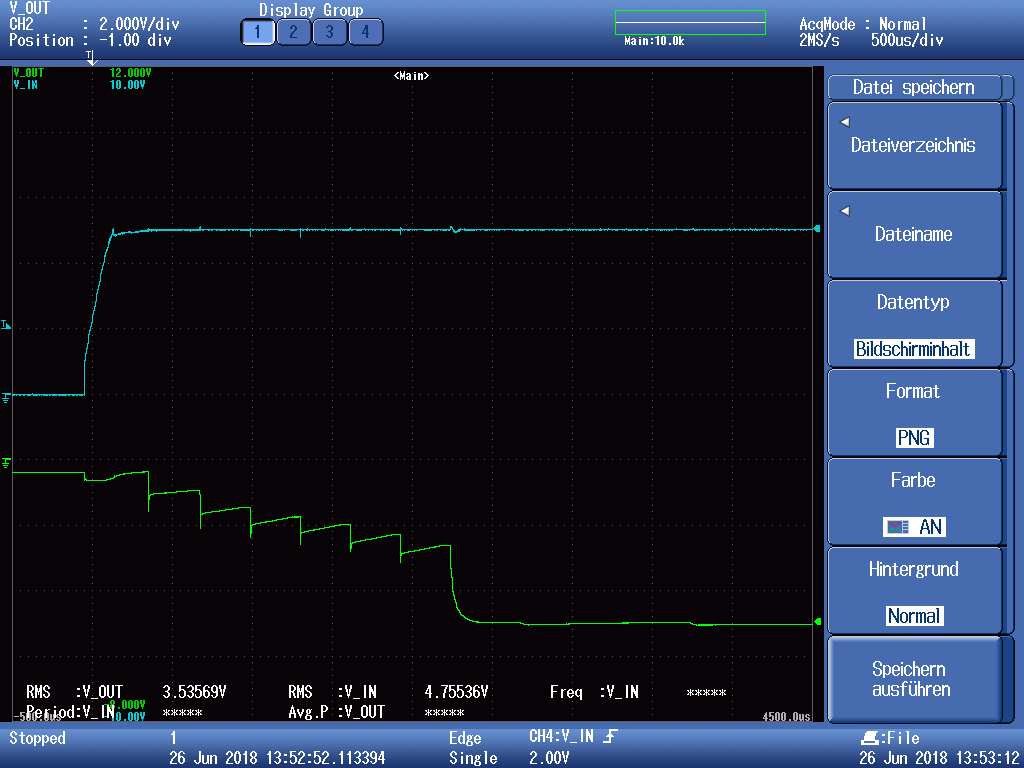This screenshot has height=768, width=1024.
Task: Click the rising edge trigger slope icon
Action: [610, 737]
